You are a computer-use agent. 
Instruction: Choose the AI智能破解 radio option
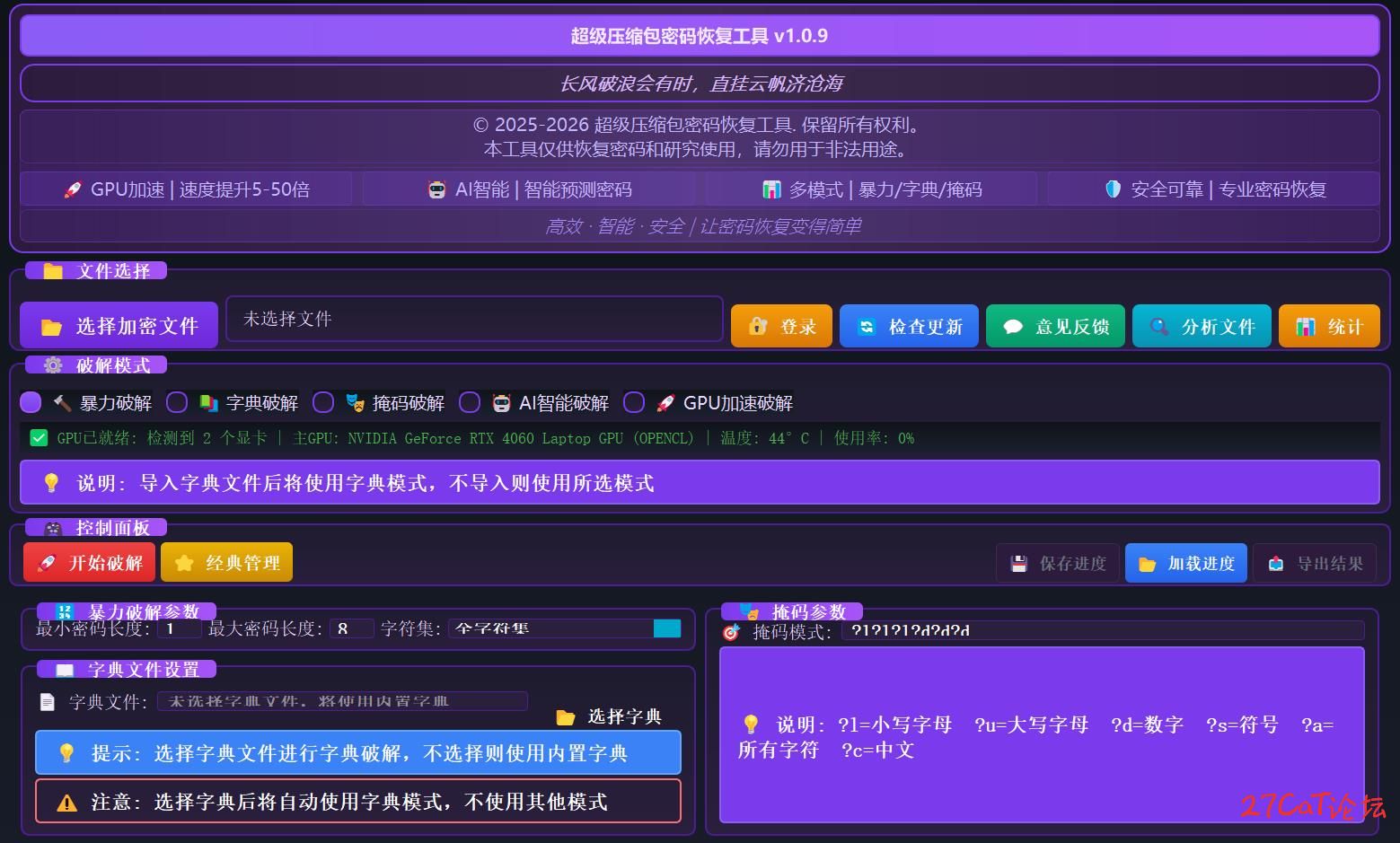coord(470,402)
